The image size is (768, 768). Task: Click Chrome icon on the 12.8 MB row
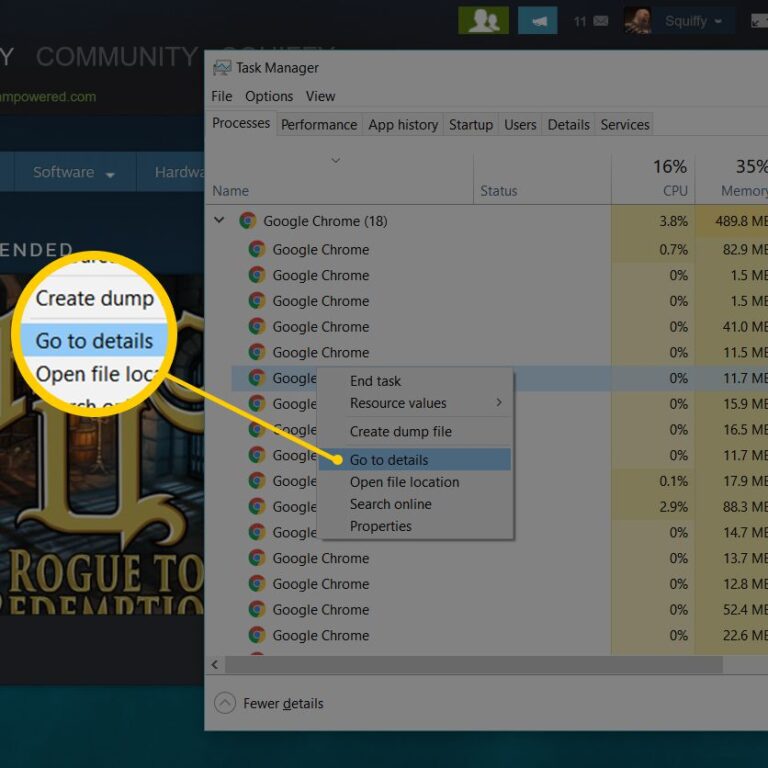point(257,584)
